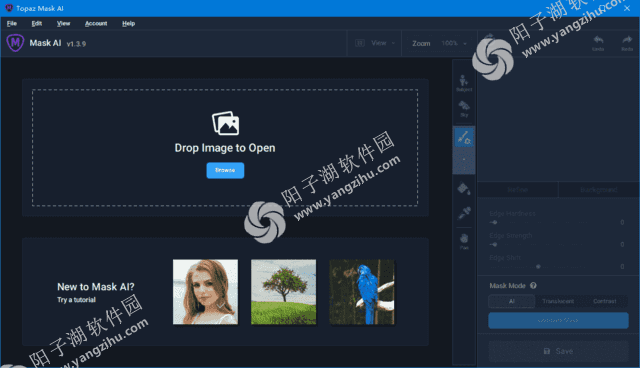The image size is (640, 368).
Task: Select the Sky auto-detect tool
Action: pyautogui.click(x=464, y=109)
